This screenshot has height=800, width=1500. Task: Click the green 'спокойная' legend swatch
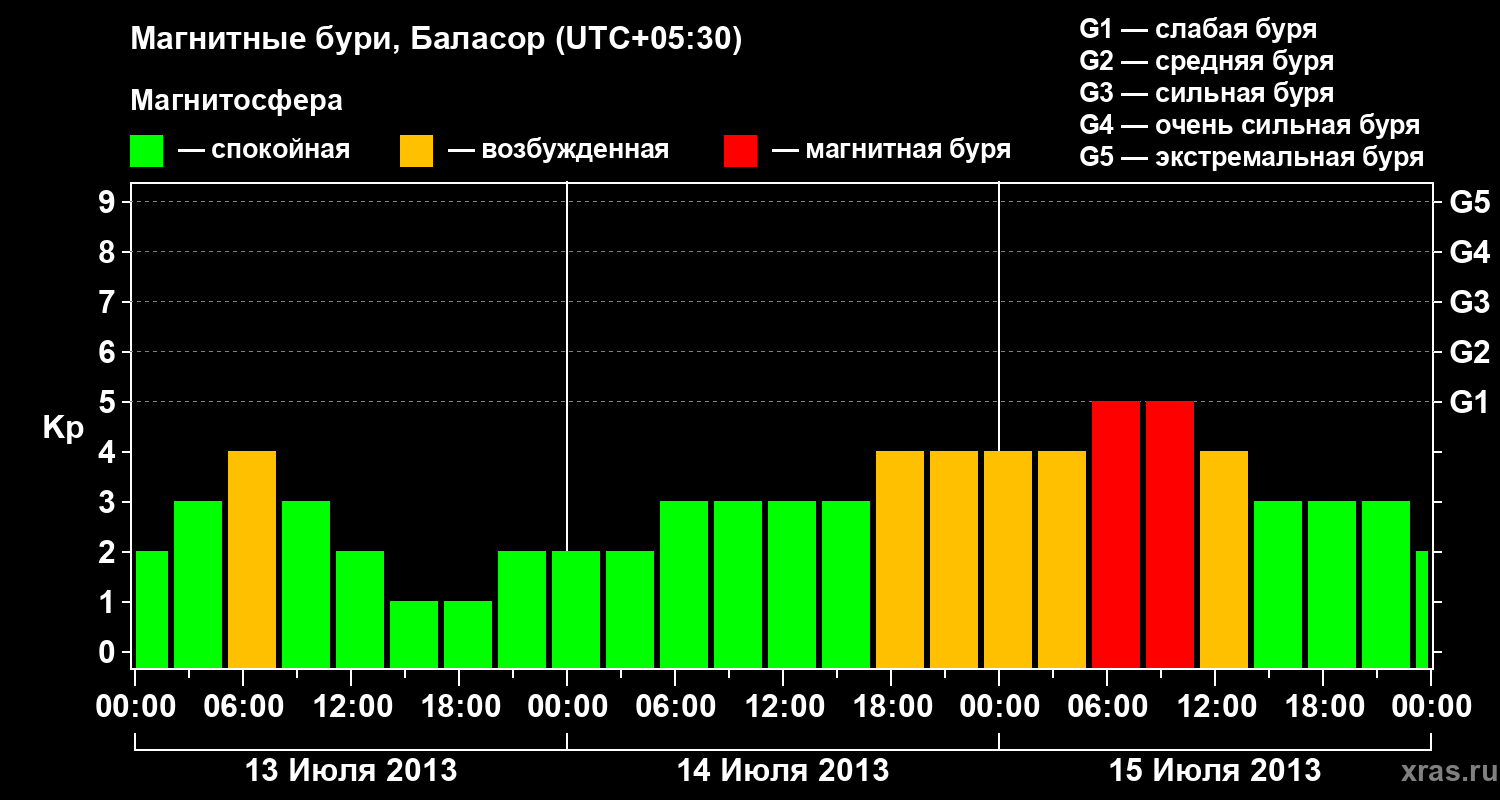coord(147,151)
